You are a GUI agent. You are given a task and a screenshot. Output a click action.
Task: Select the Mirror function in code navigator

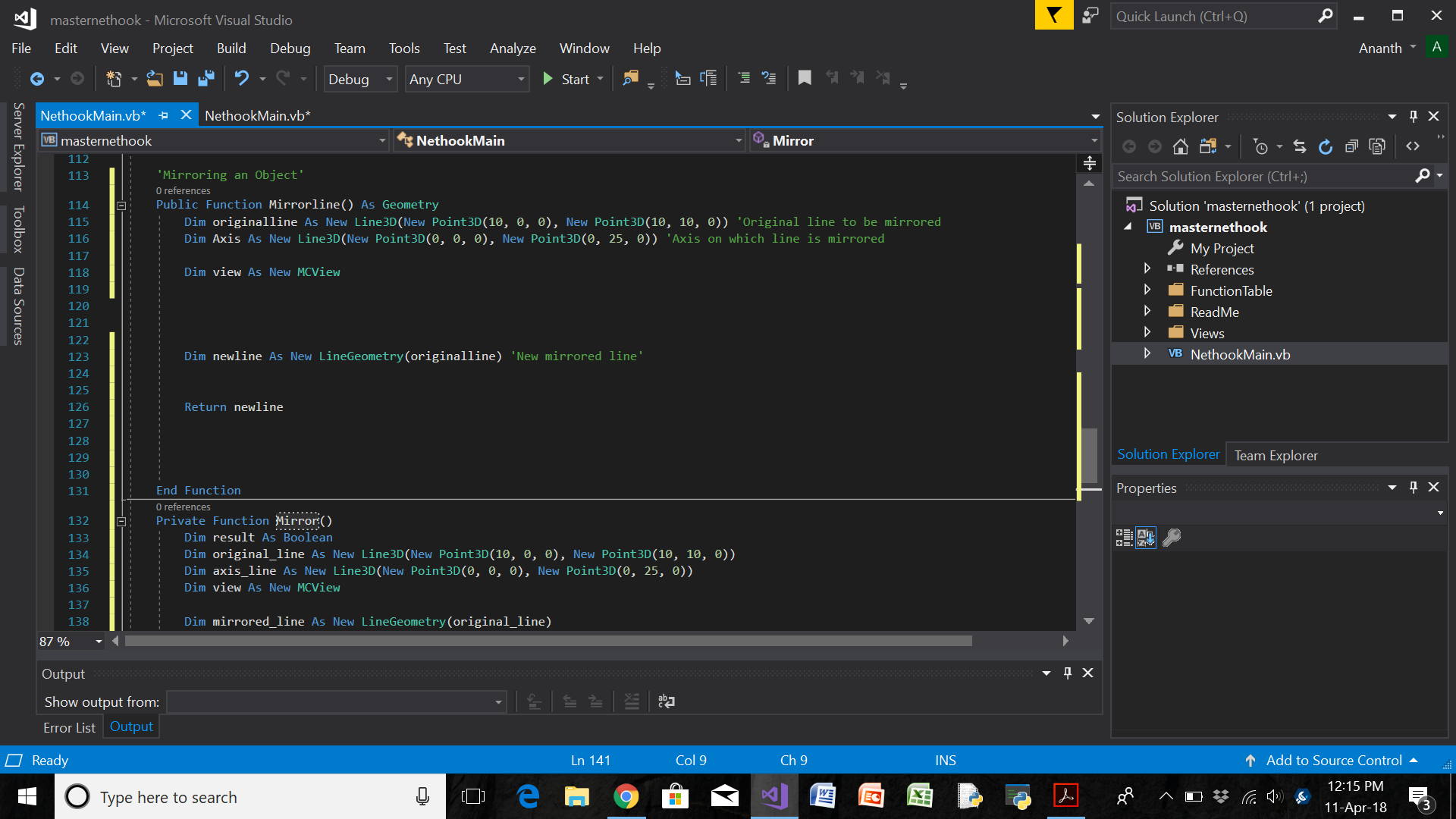click(920, 140)
